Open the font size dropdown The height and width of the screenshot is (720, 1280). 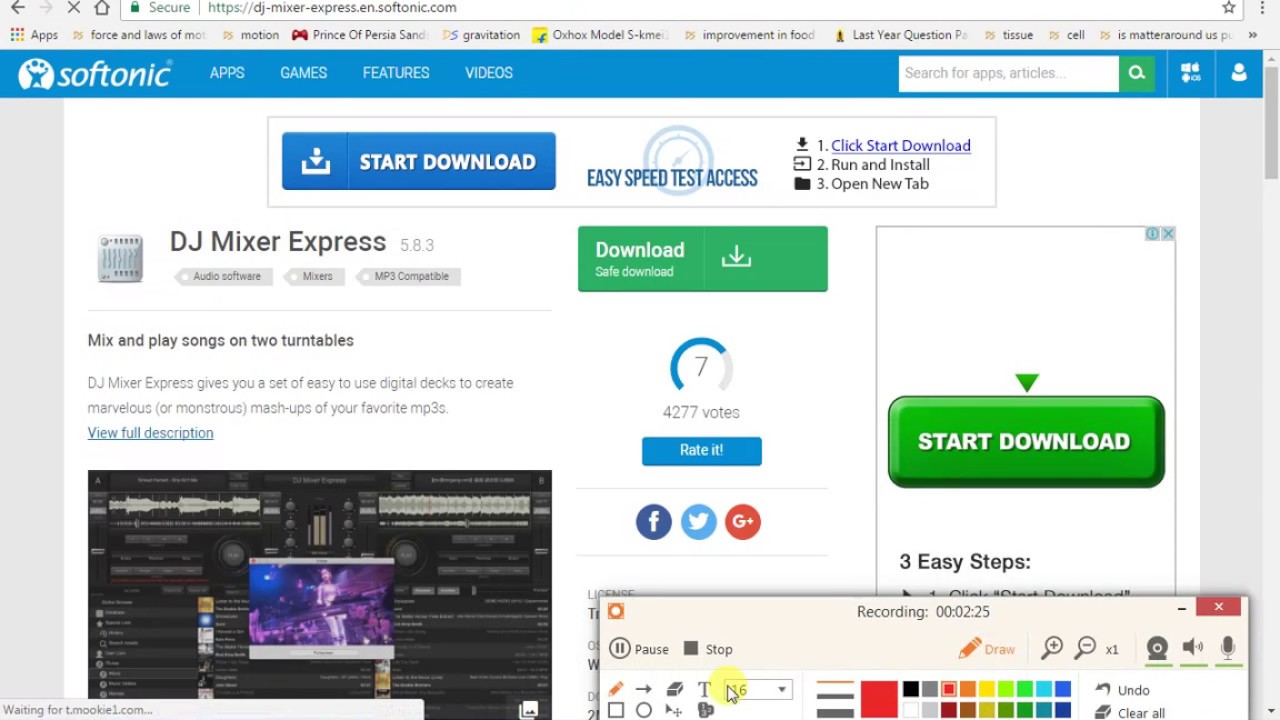[782, 690]
